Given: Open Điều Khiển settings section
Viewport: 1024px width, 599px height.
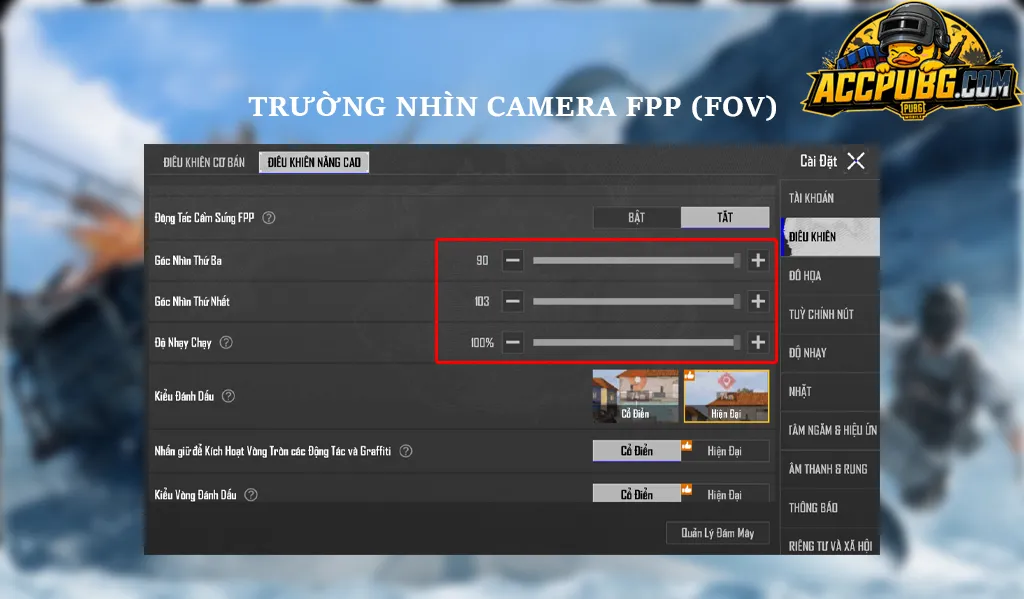Looking at the screenshot, I should point(830,236).
